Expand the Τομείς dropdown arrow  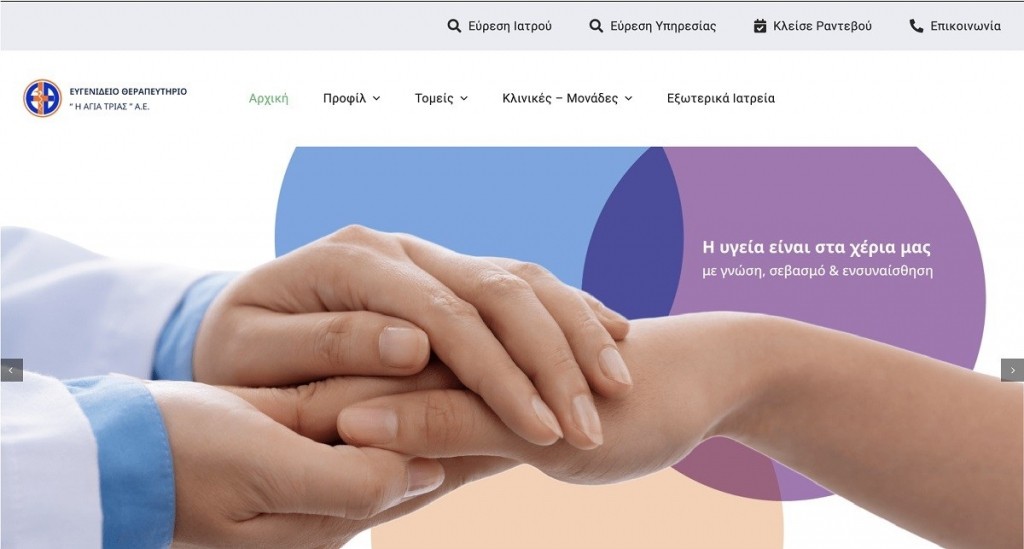(464, 99)
